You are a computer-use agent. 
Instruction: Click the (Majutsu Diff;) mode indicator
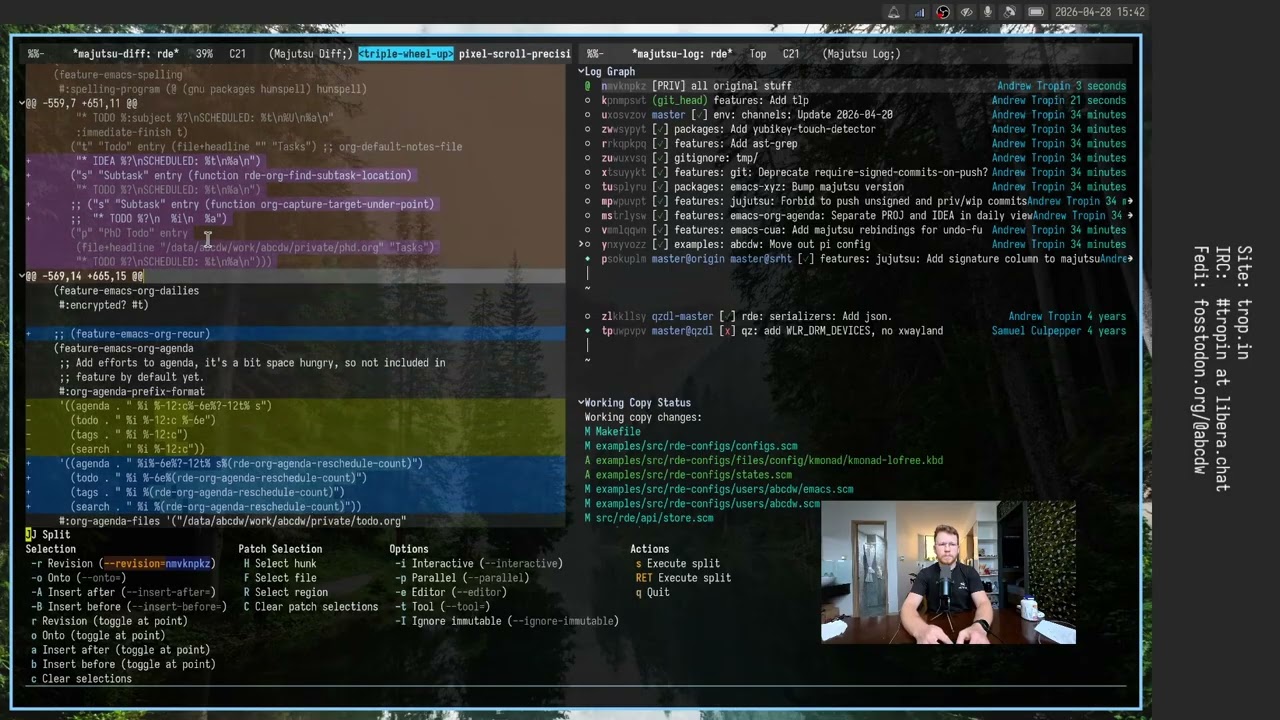click(310, 54)
